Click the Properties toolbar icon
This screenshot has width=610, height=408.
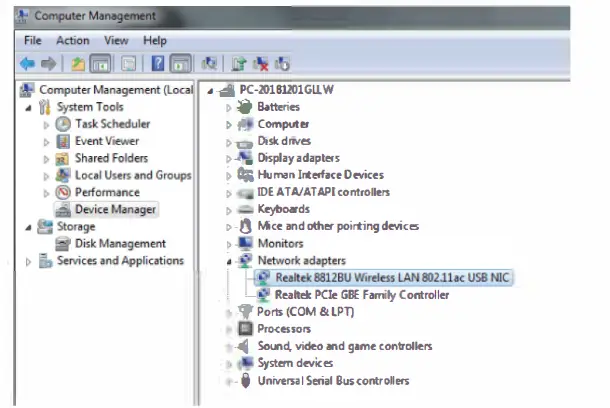coord(128,63)
